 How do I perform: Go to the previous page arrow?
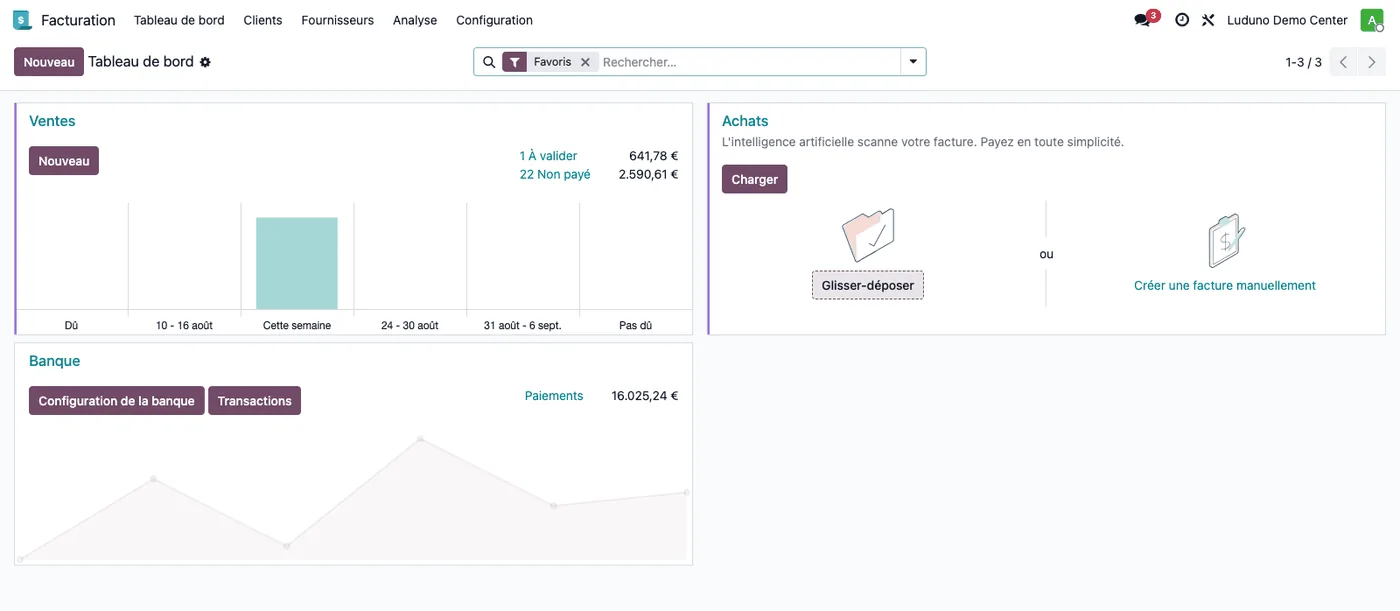point(1344,62)
